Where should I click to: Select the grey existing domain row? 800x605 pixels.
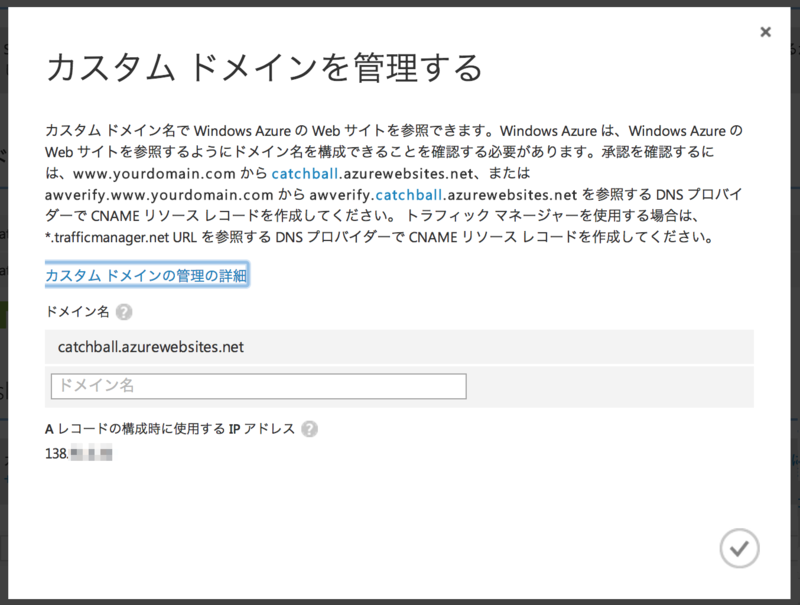(398, 345)
